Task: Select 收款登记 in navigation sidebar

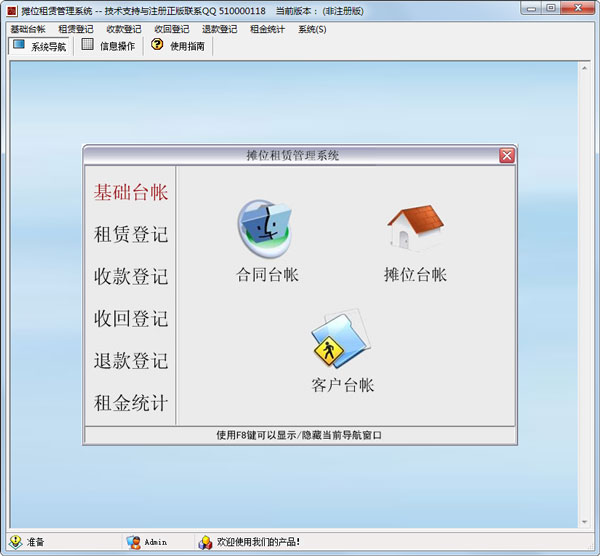Action: [x=131, y=276]
